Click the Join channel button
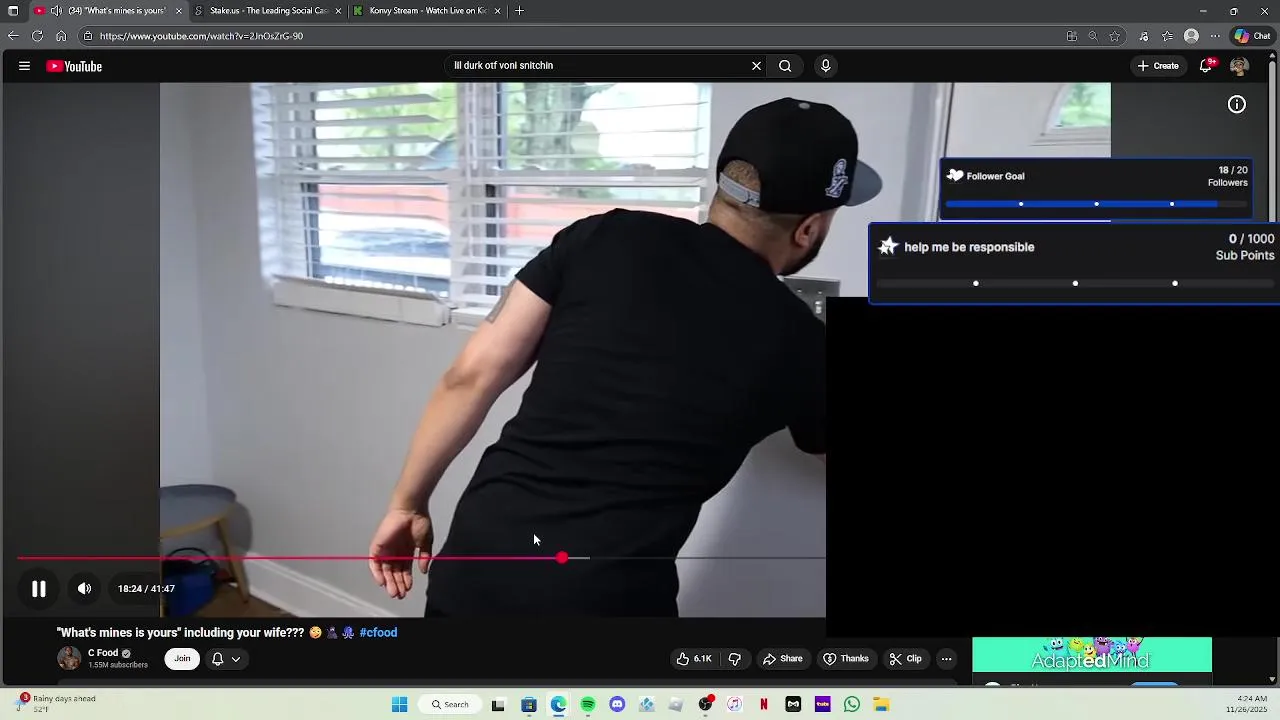 pos(182,658)
